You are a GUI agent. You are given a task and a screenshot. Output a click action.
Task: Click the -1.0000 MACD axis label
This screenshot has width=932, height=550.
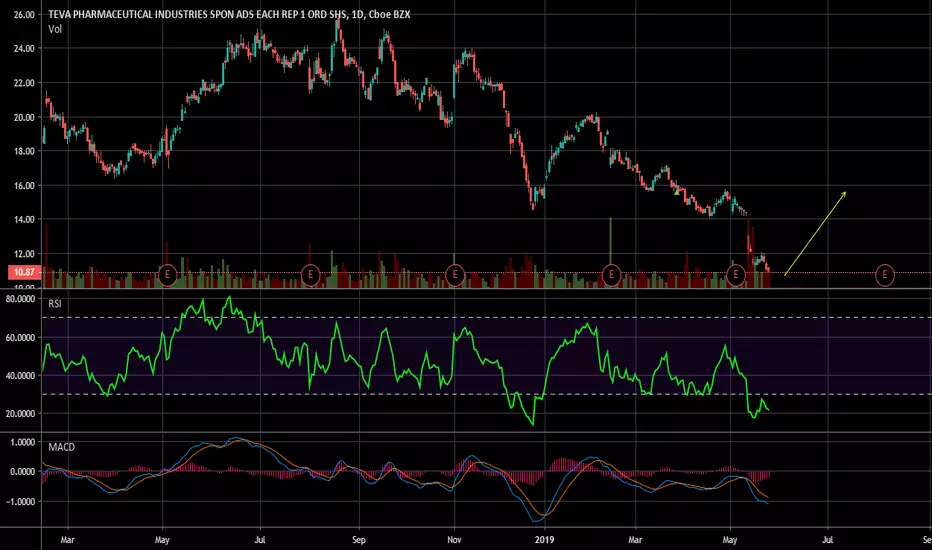pos(21,501)
